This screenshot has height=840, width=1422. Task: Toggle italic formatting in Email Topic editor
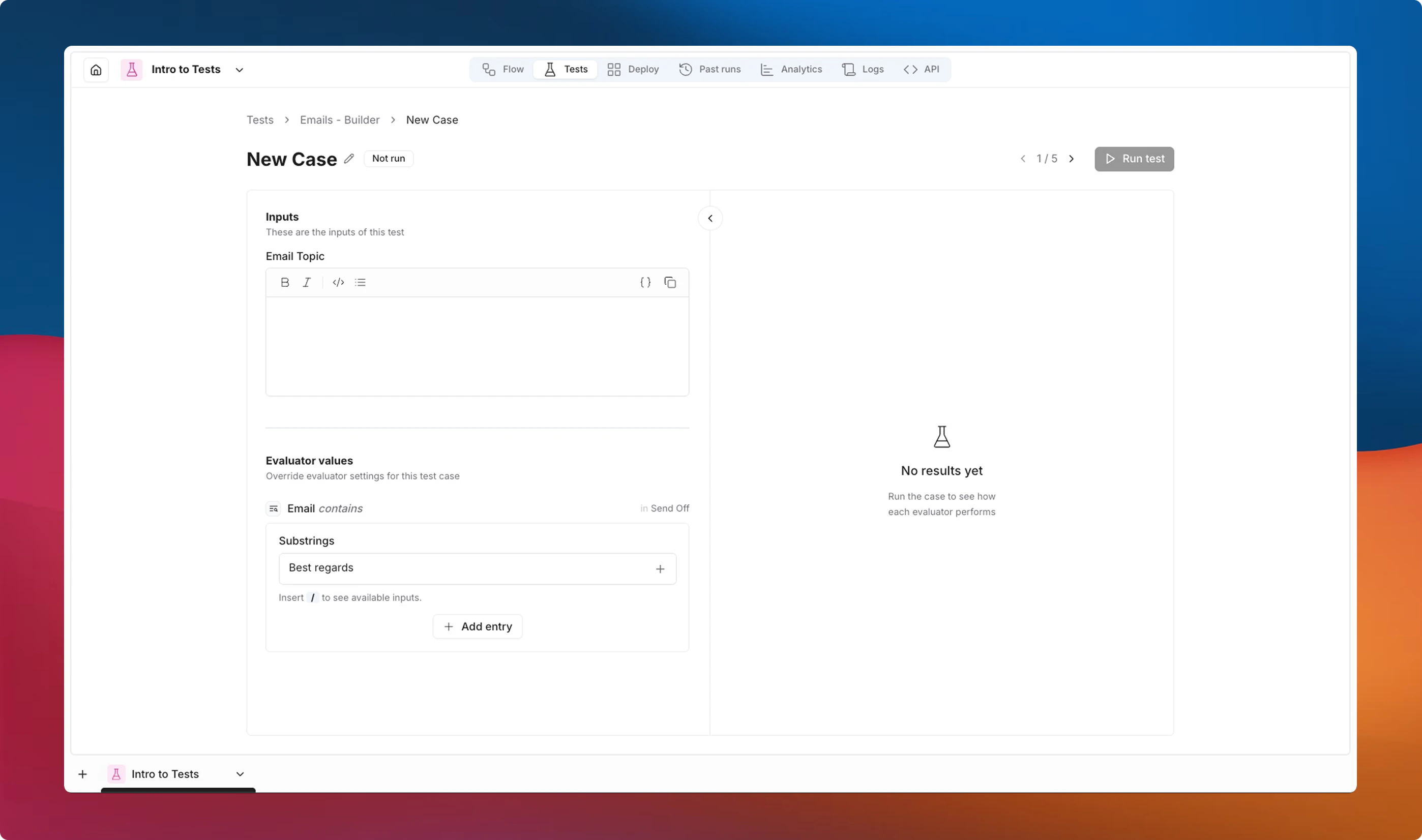coord(306,282)
